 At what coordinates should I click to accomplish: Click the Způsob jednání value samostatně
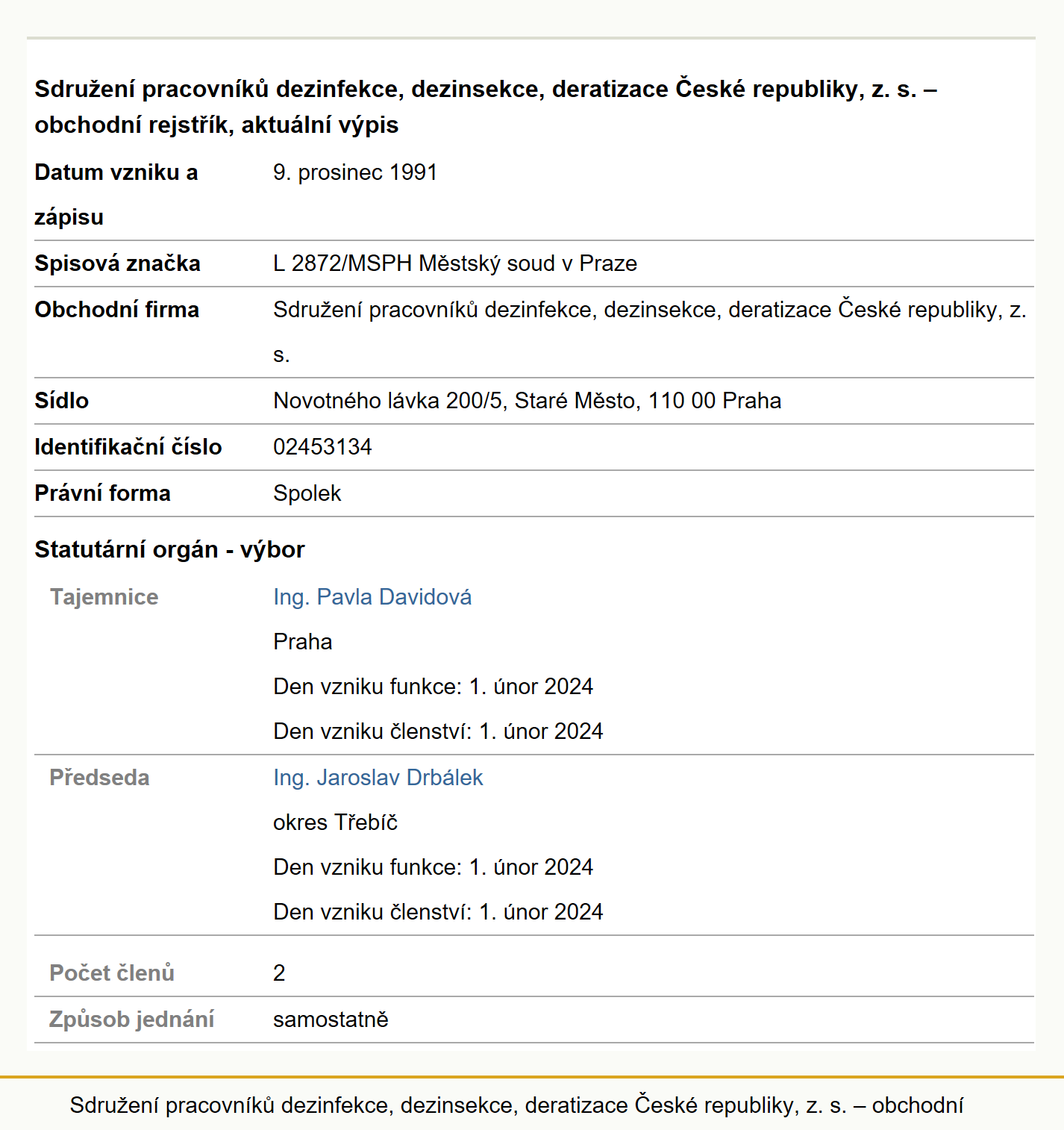point(331,1020)
